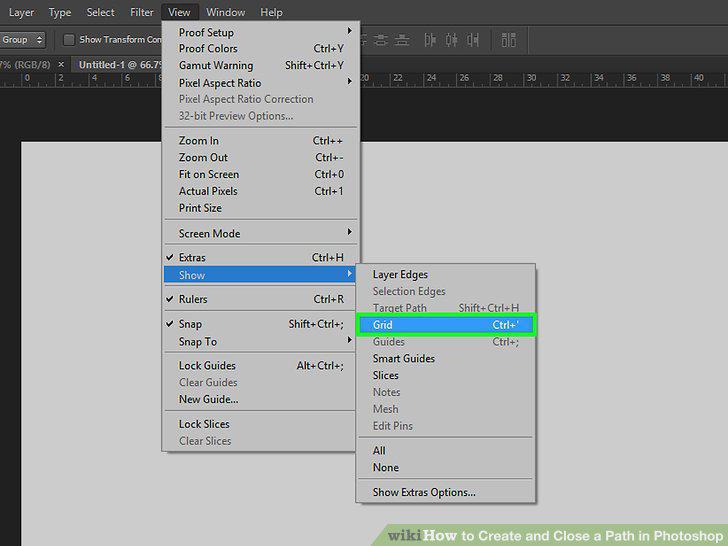Choose Print Size

point(261,208)
